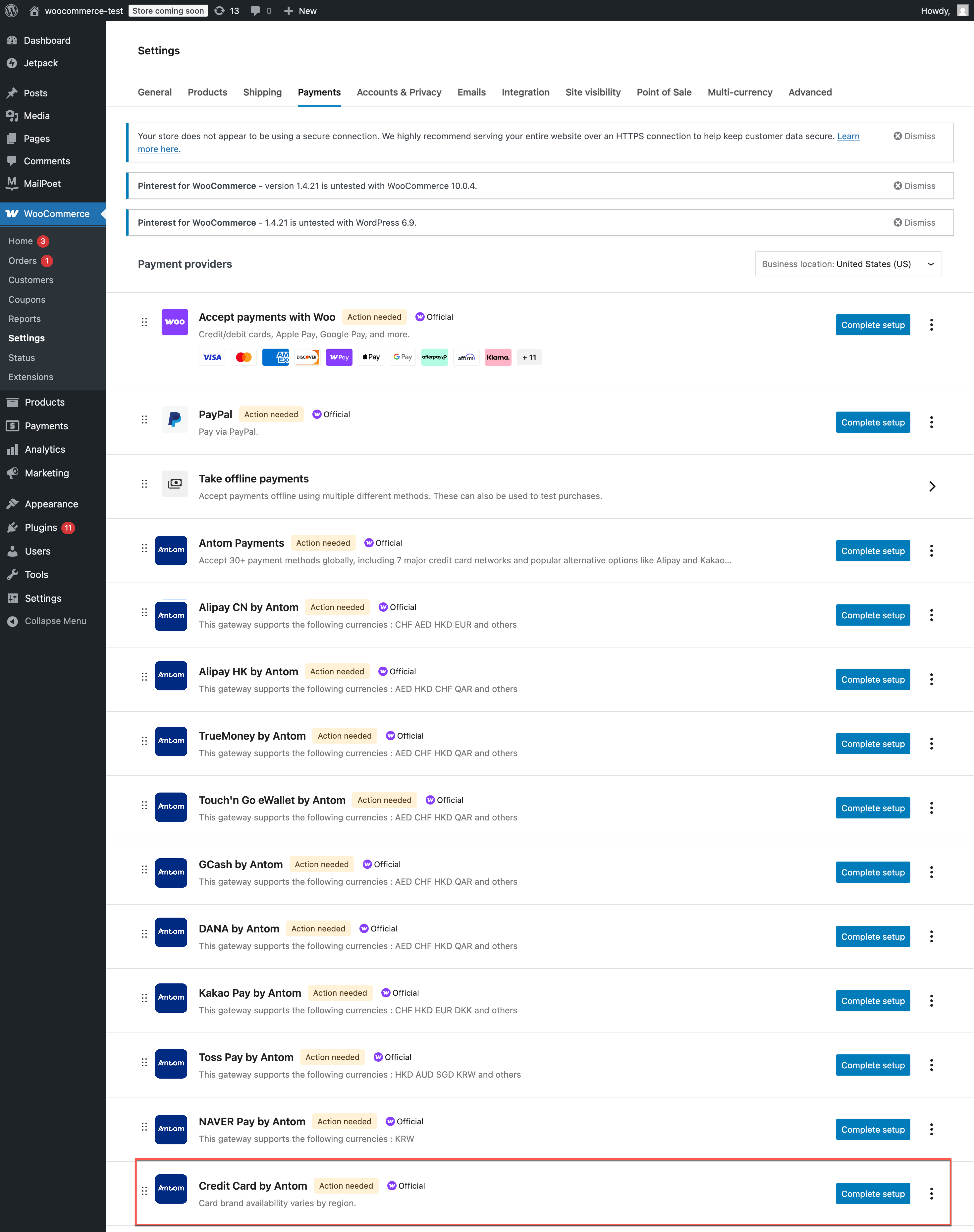974x1232 pixels.
Task: Click the WordPress logo in admin bar
Action: [x=11, y=11]
